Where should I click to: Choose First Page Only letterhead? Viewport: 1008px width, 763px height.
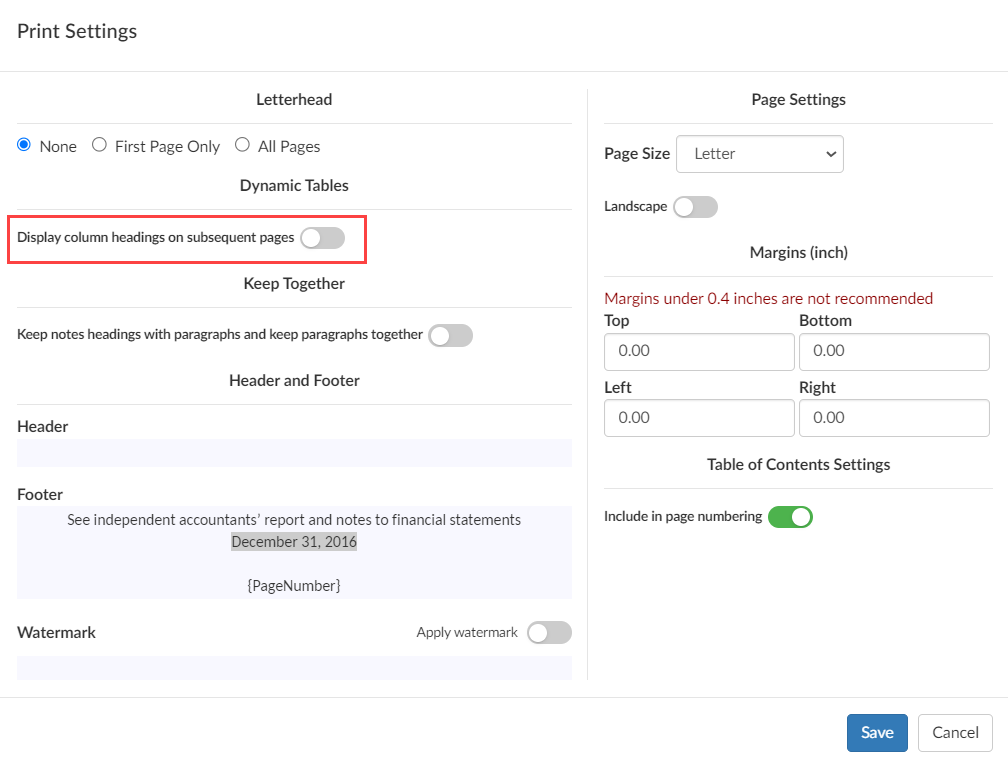click(x=99, y=145)
